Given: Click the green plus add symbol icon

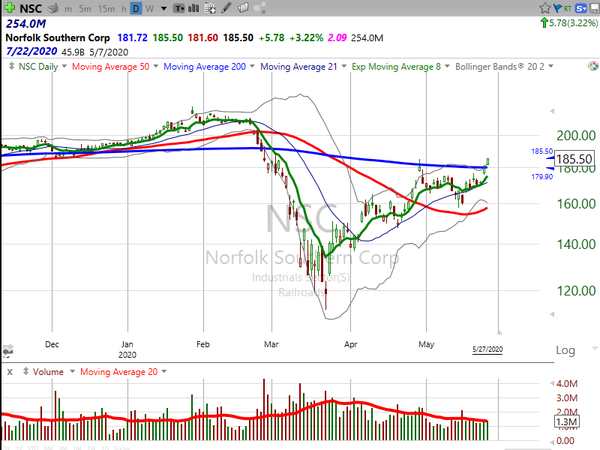Looking at the screenshot, I should point(9,7).
